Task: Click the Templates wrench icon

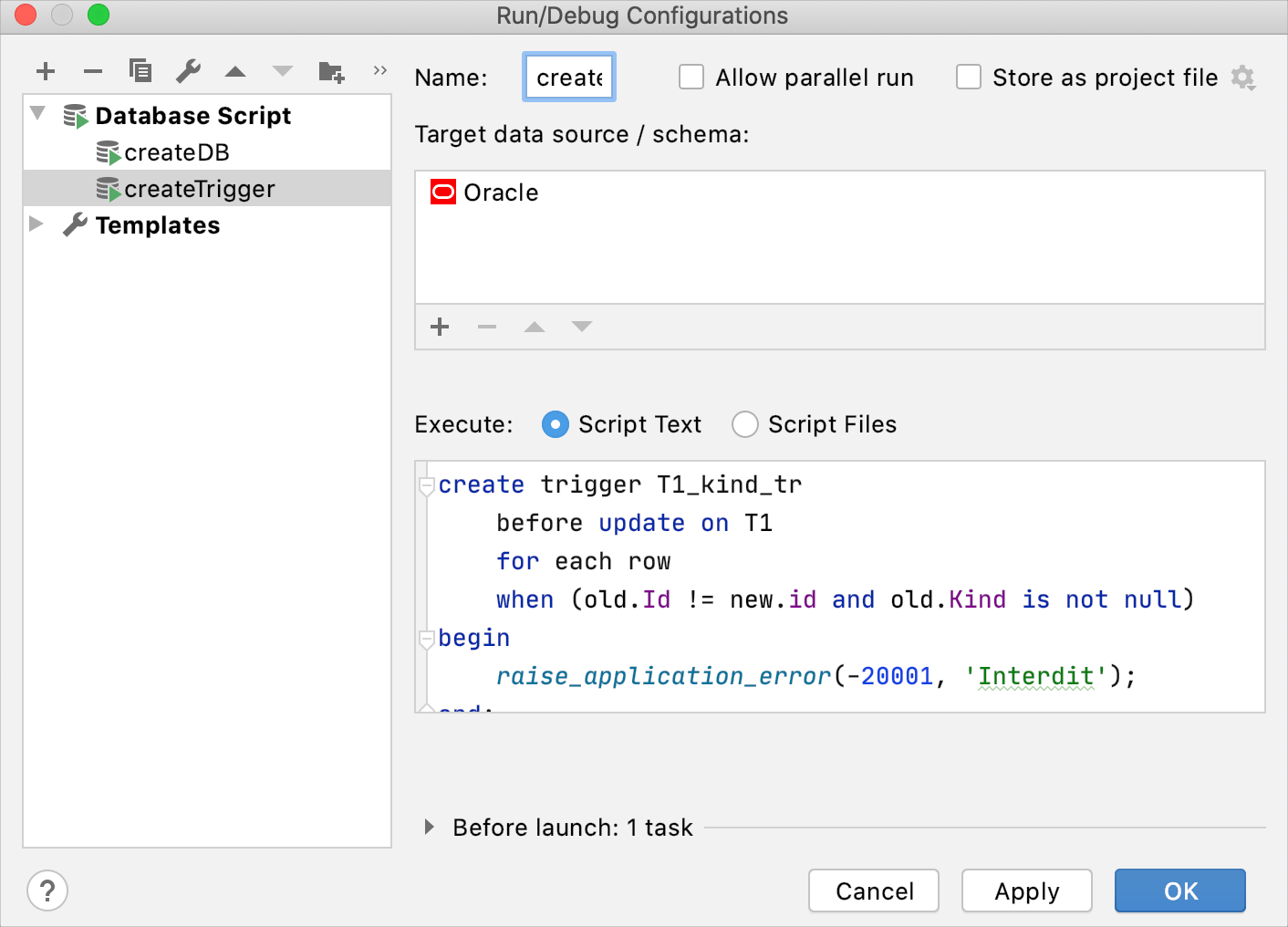Action: click(x=75, y=225)
